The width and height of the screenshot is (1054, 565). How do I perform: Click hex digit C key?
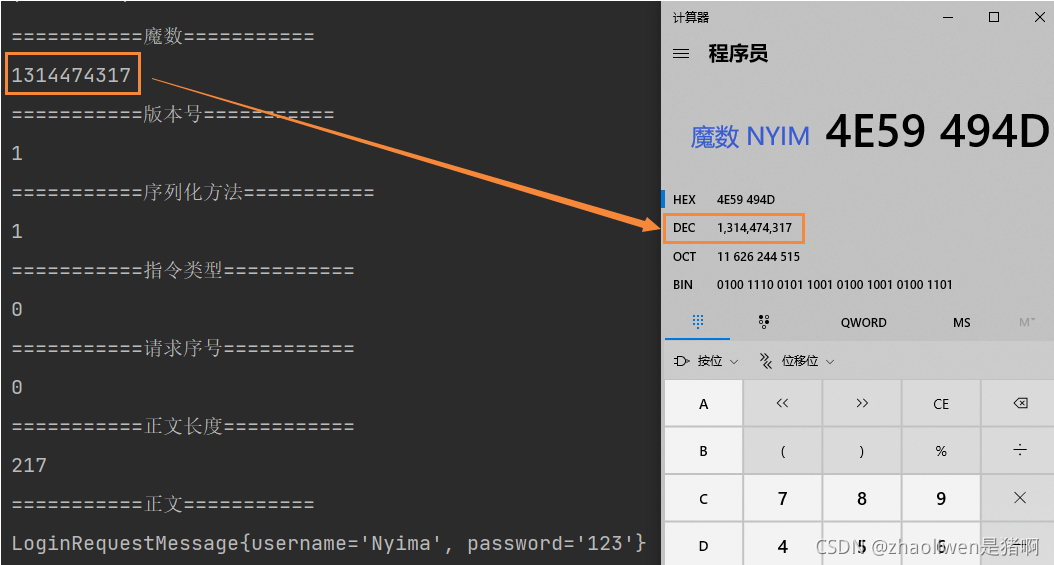[703, 498]
